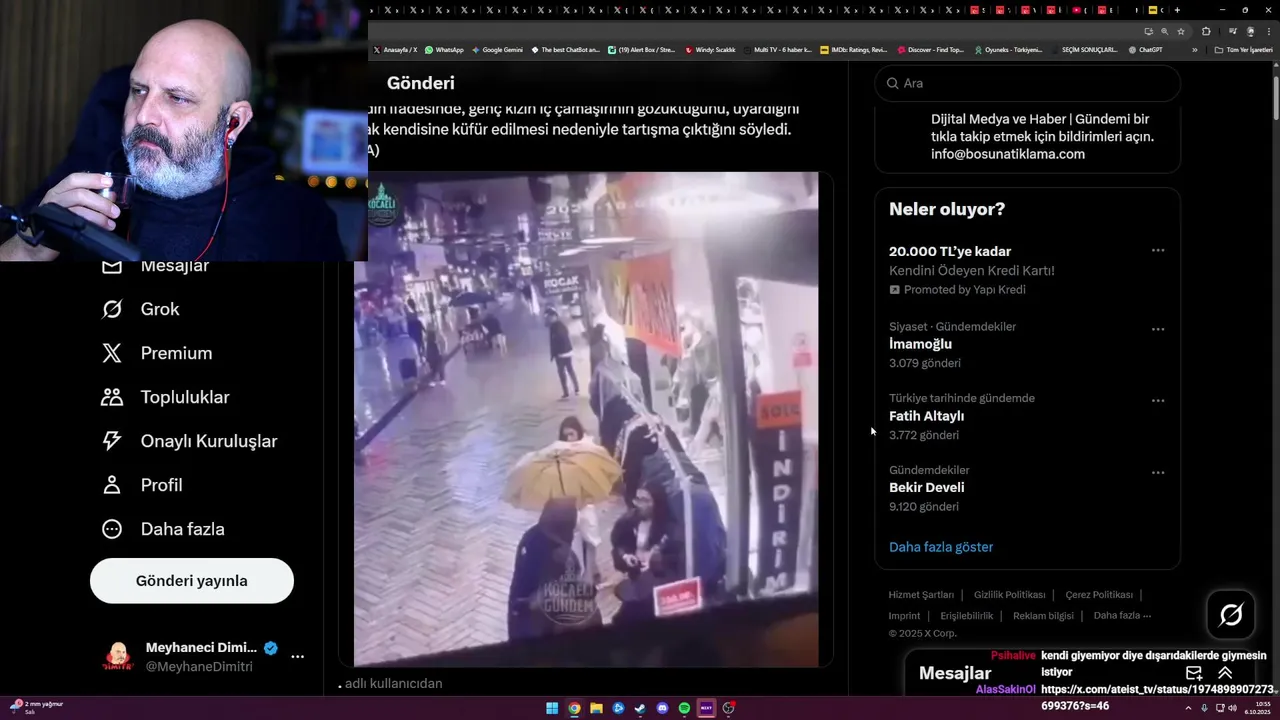The image size is (1280, 720).
Task: Open options for Yapı Kredi promoted trend
Action: point(1158,251)
